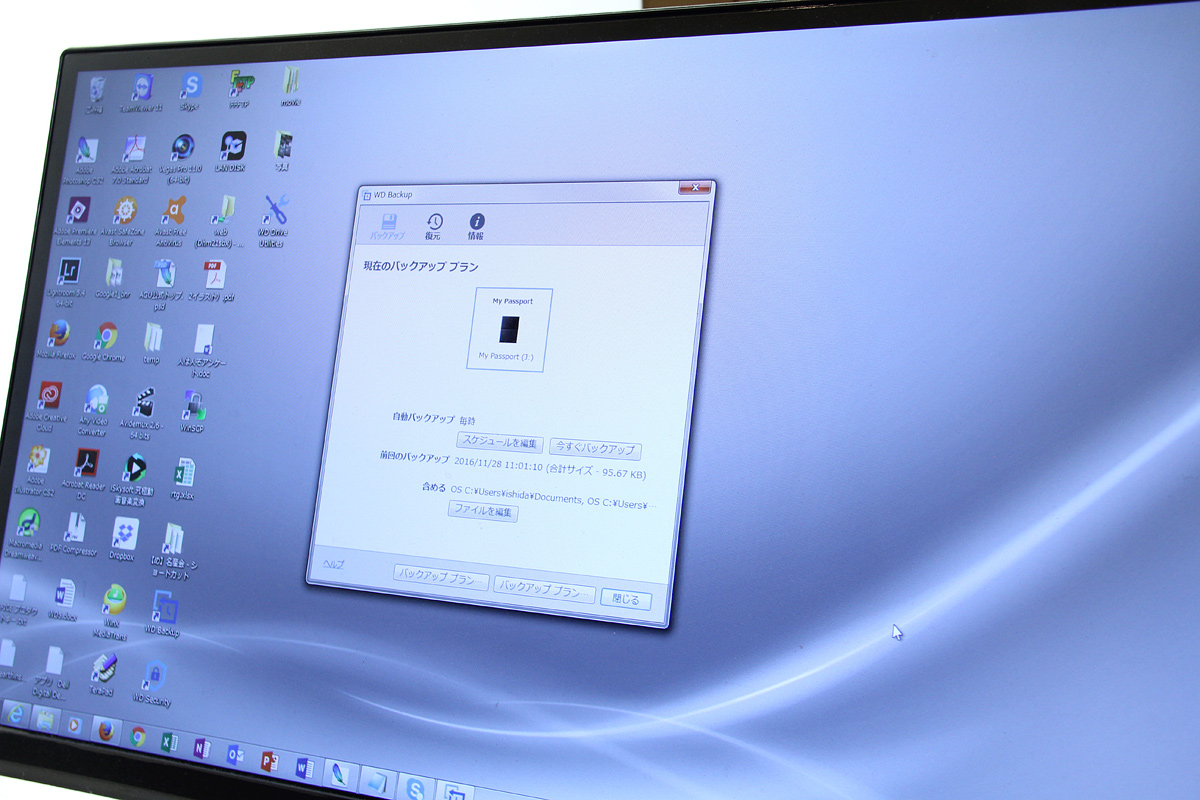Screen dimensions: 1200x800
Task: Open the Adobe Creative Cloud shortcut
Action: (48, 407)
